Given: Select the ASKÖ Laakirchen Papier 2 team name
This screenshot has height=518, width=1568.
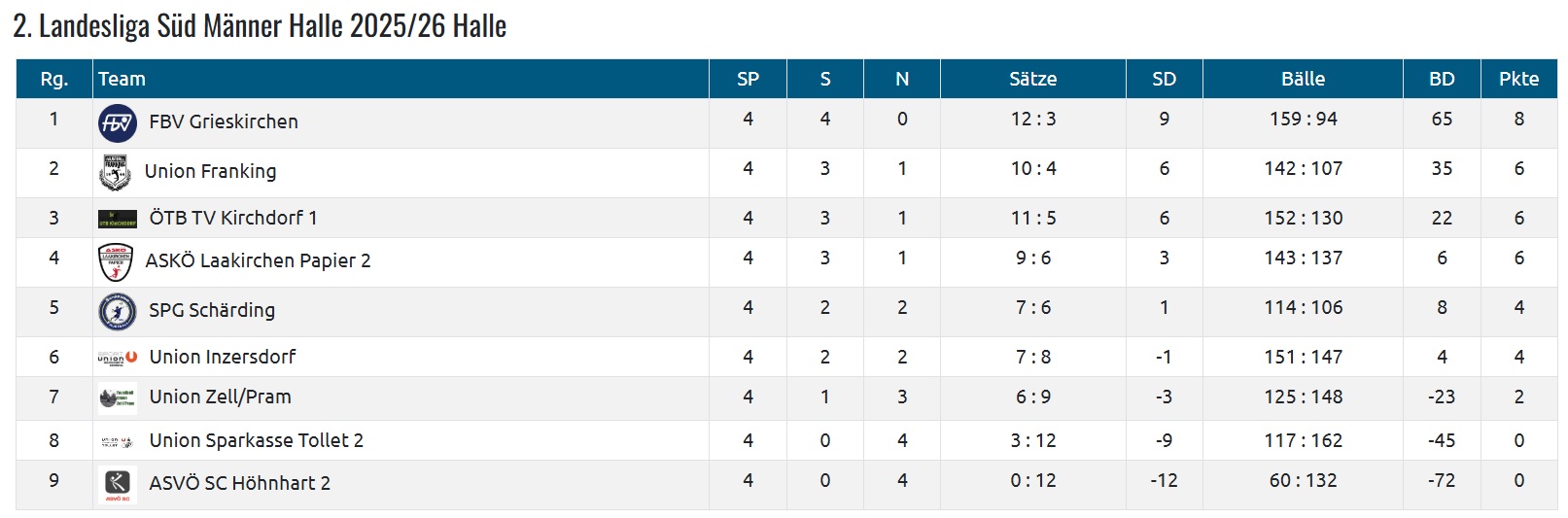Looking at the screenshot, I should [x=258, y=261].
